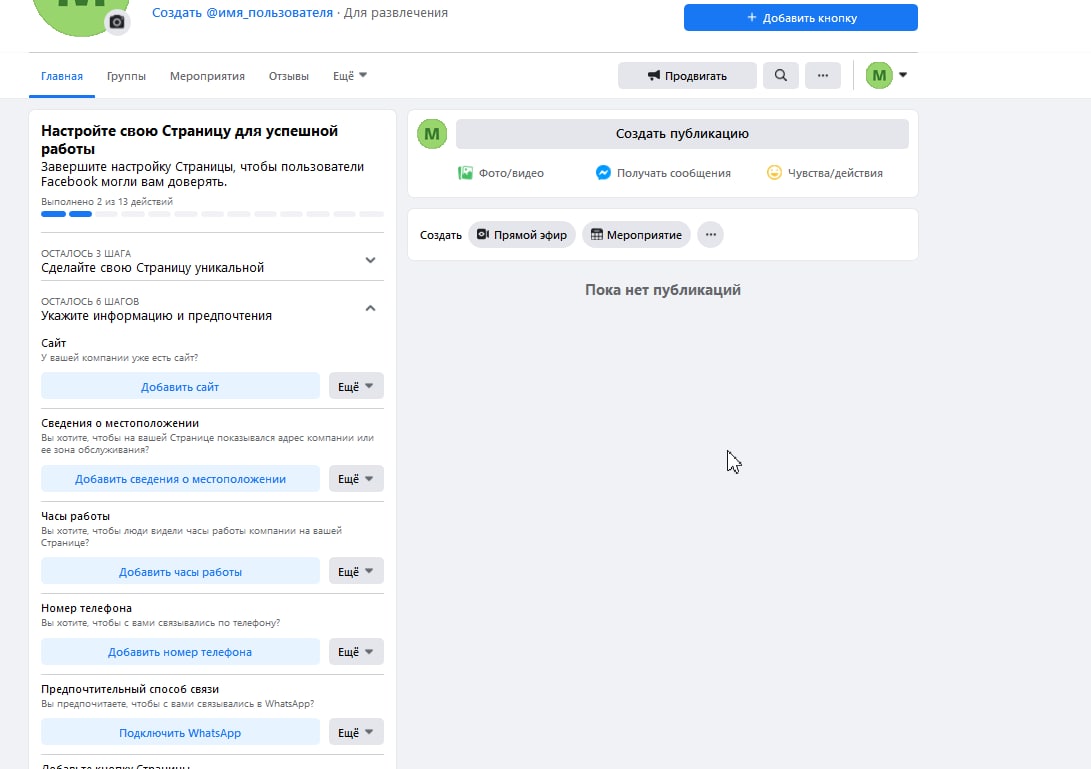Click the Продвигать megaphone button
This screenshot has width=1091, height=769.
tap(687, 75)
